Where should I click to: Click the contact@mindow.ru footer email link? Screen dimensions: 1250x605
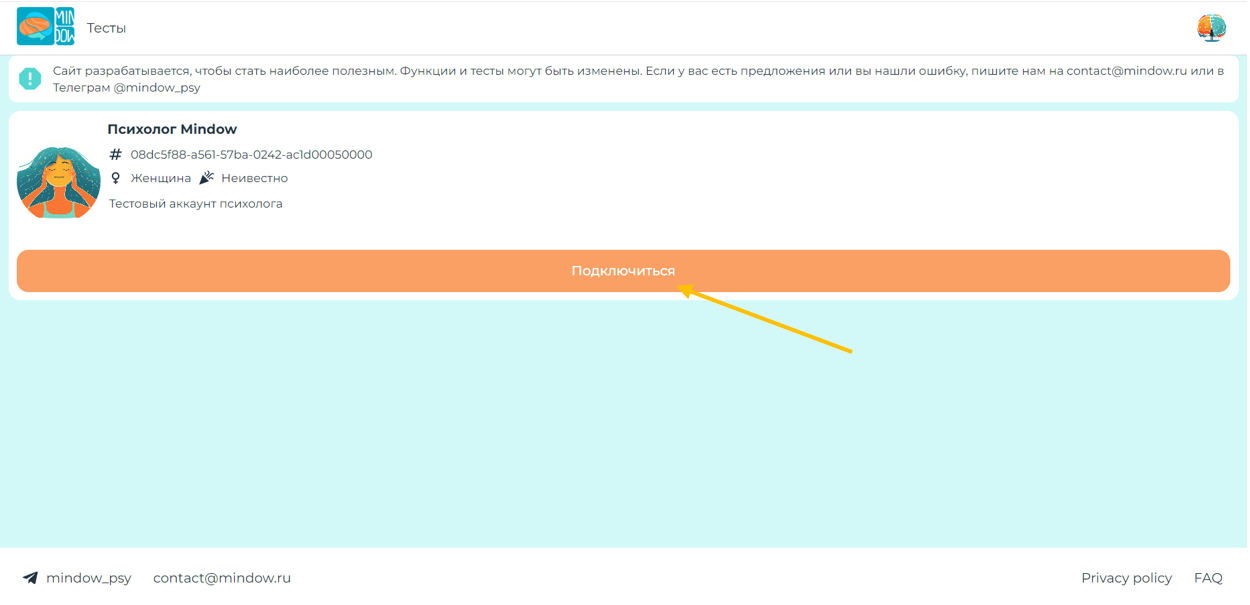coord(222,578)
